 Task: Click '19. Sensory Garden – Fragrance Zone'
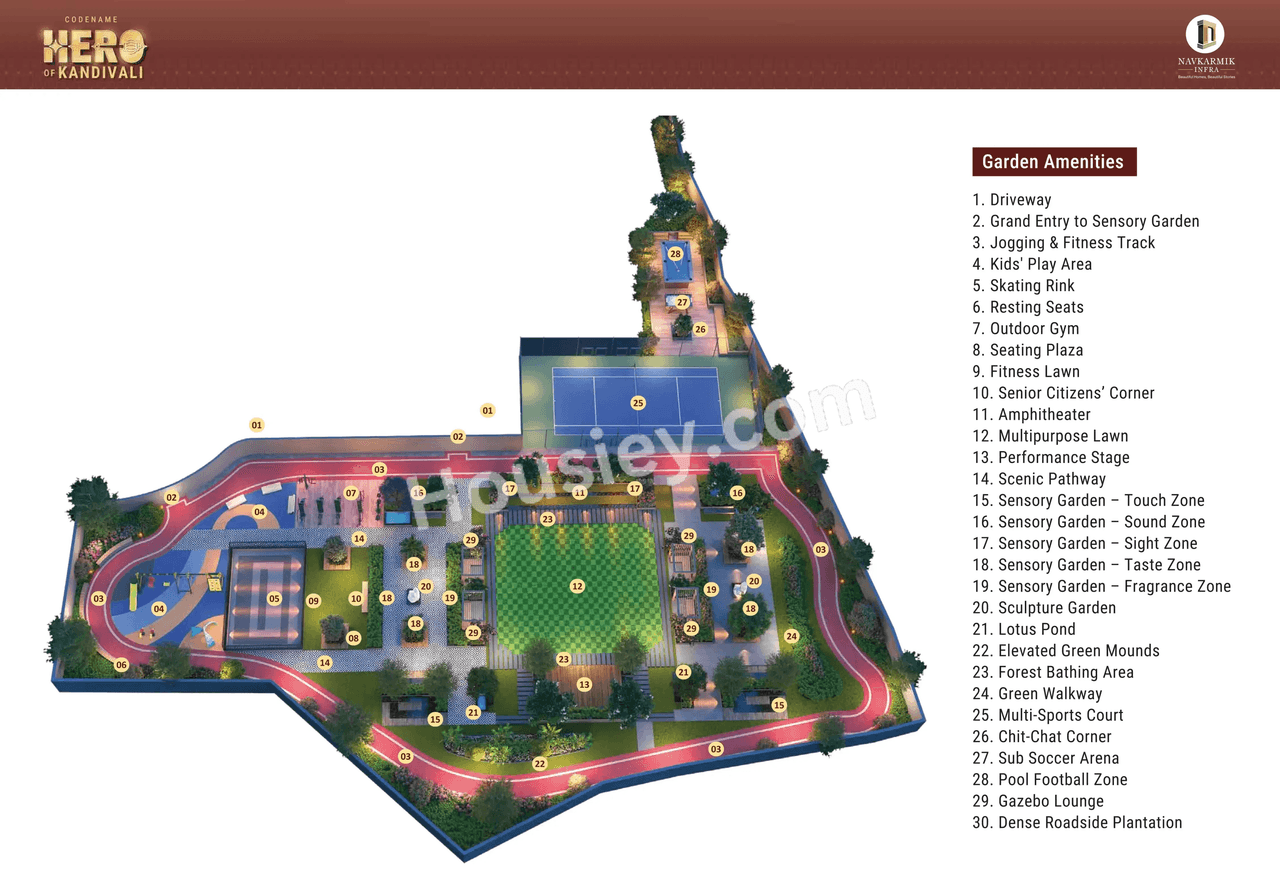1102,587
